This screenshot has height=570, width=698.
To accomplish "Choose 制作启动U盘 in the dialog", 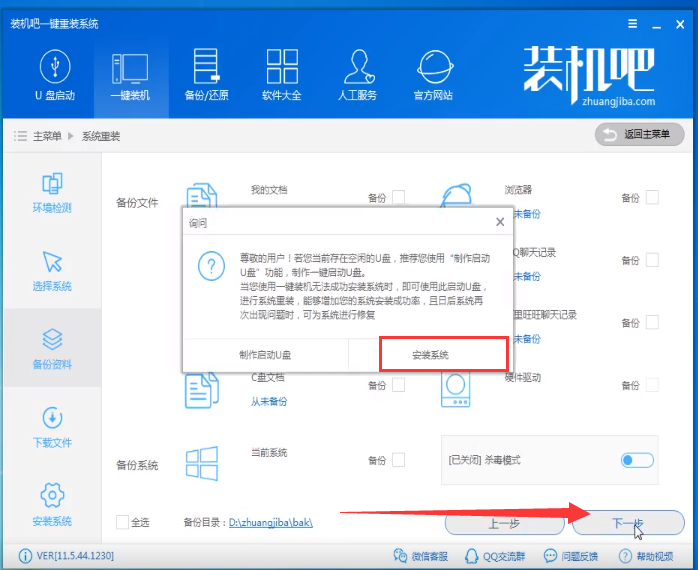I will pyautogui.click(x=265, y=355).
